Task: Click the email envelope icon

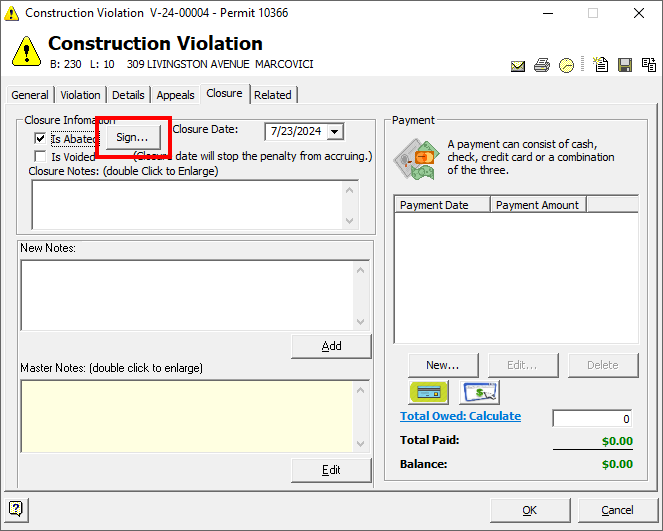Action: tap(518, 66)
